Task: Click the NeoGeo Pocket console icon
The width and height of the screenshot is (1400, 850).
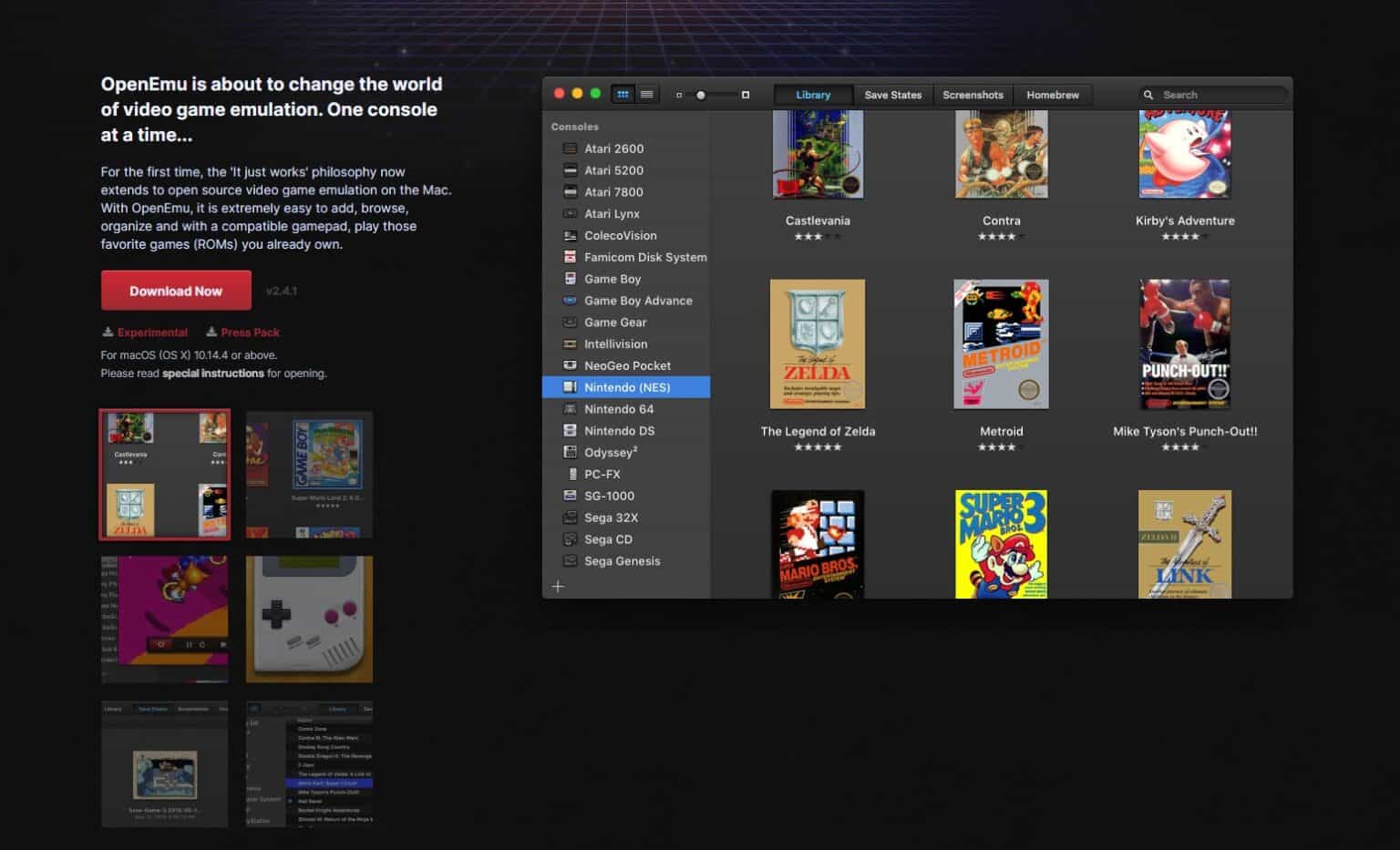Action: (570, 365)
